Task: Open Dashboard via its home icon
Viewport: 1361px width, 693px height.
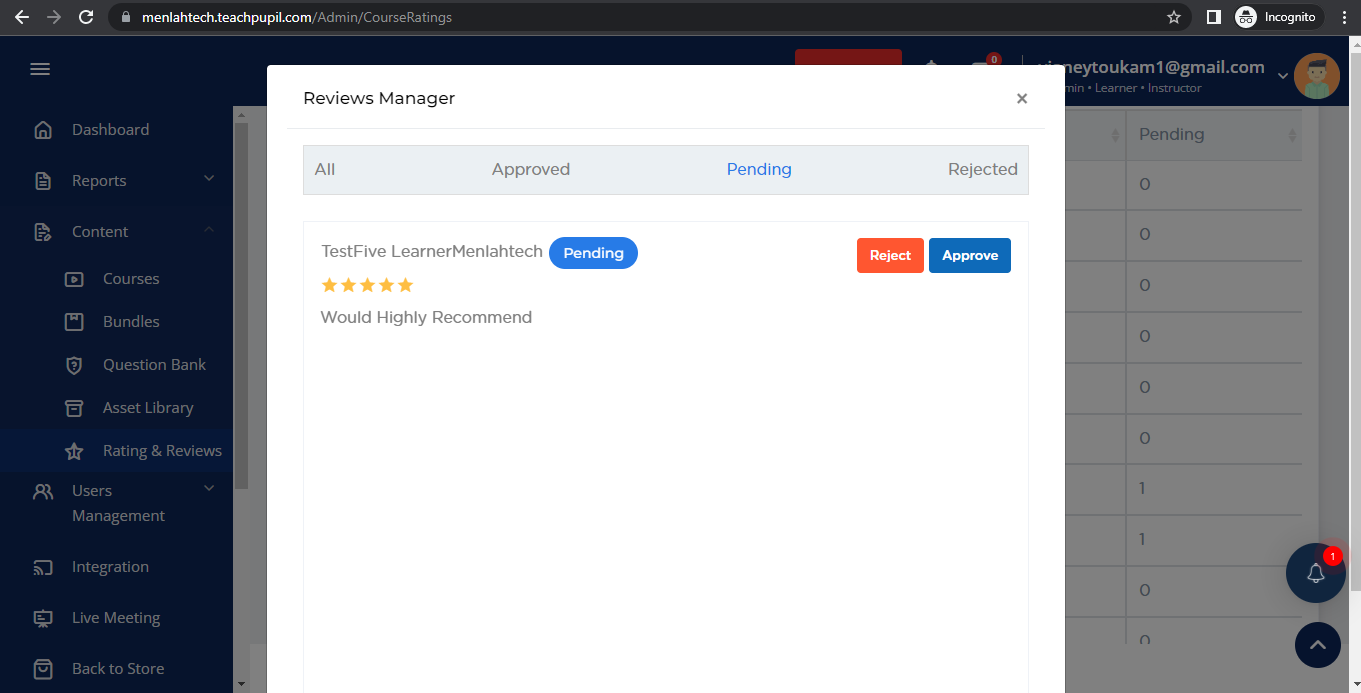Action: pyautogui.click(x=43, y=130)
